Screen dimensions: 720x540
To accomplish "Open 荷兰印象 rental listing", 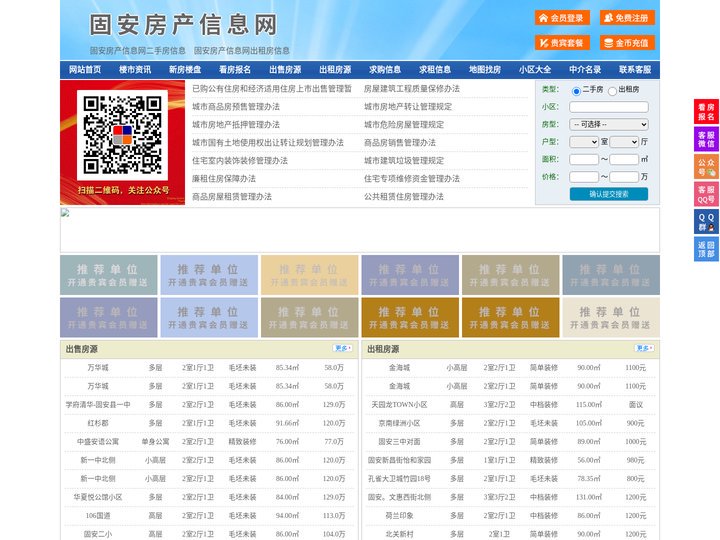I will (x=399, y=515).
